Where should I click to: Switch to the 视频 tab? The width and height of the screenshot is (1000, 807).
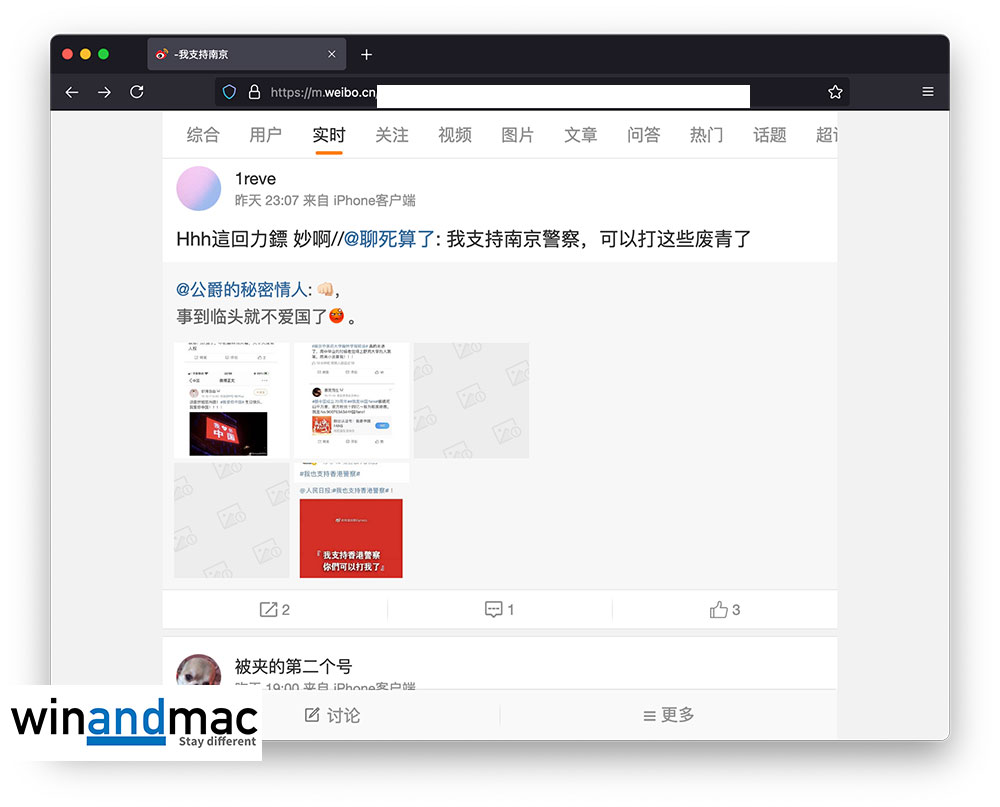pyautogui.click(x=455, y=135)
